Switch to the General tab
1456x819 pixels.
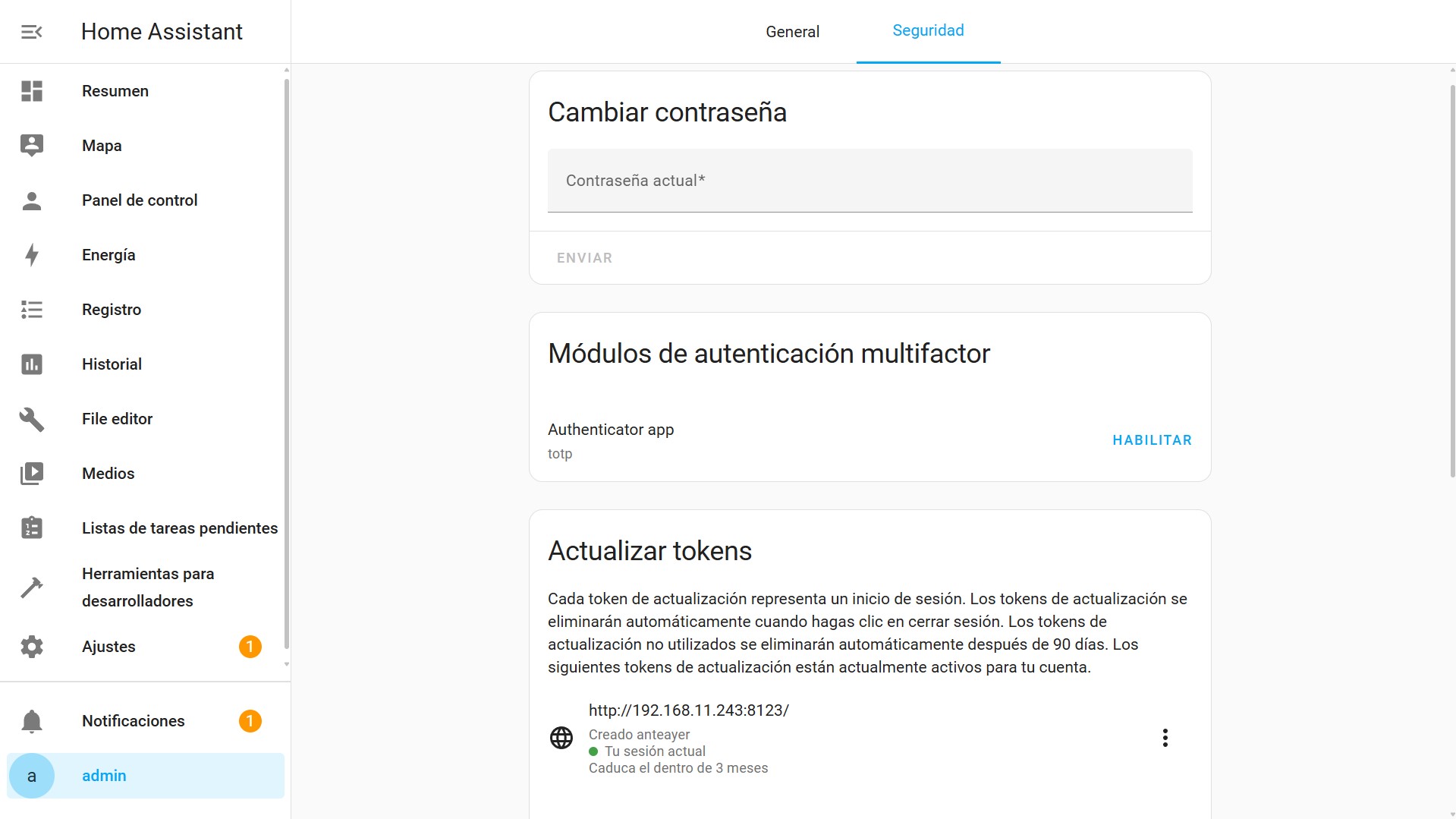(x=792, y=31)
